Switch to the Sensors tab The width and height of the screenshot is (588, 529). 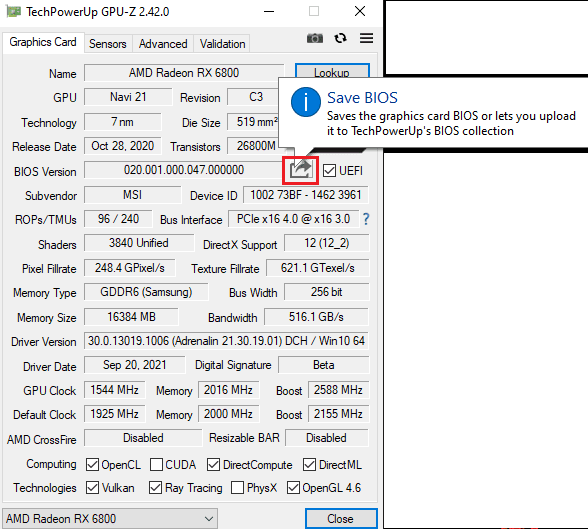pos(108,44)
